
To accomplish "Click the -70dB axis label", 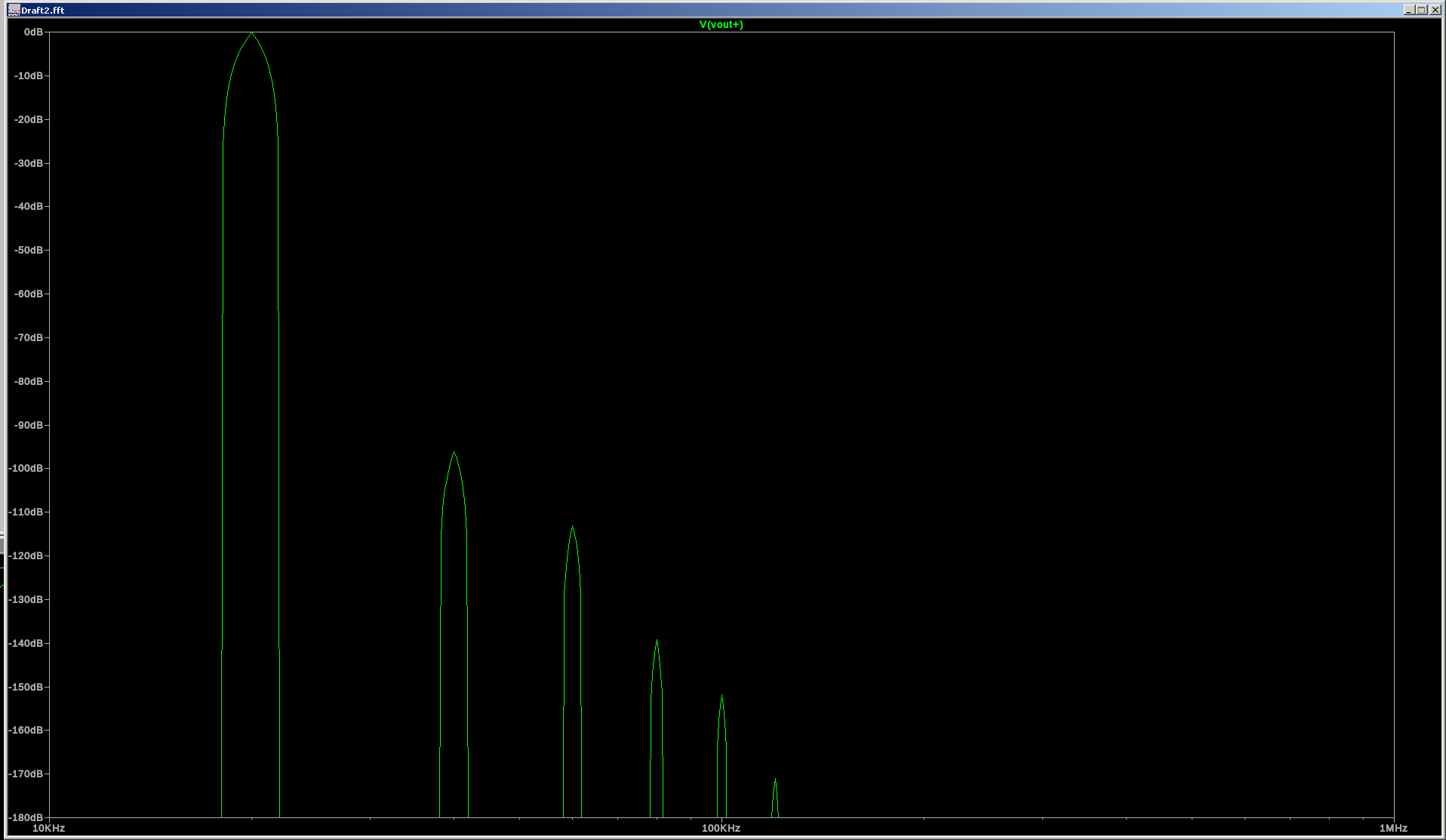I will tap(29, 337).
